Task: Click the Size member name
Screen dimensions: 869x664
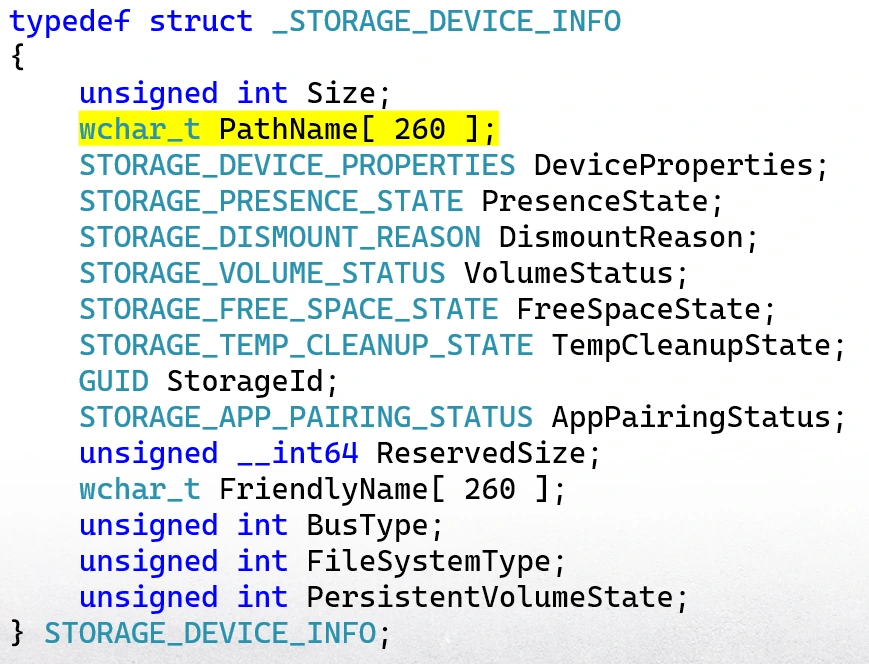Action: click(x=341, y=93)
